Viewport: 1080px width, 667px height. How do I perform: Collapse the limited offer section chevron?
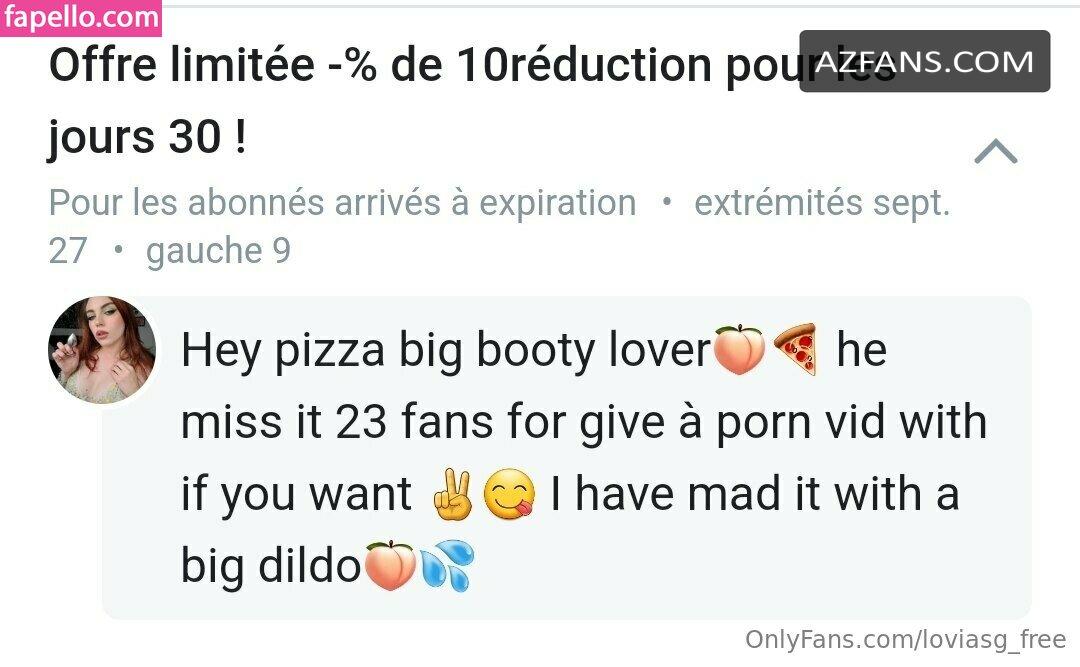pyautogui.click(x=995, y=152)
